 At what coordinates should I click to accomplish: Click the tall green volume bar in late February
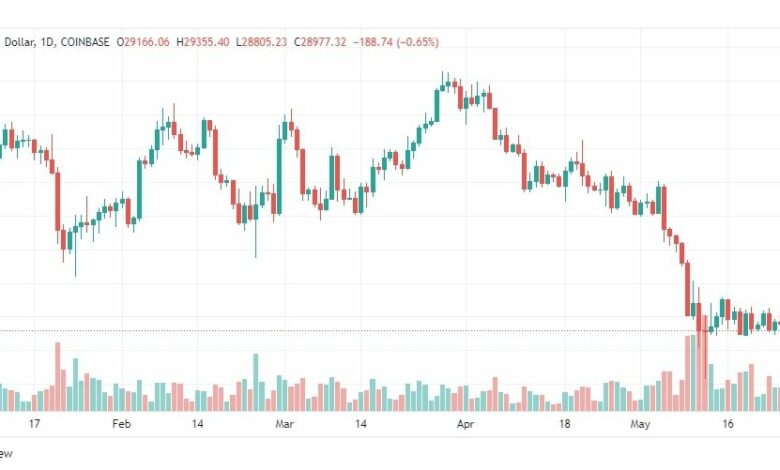click(256, 382)
